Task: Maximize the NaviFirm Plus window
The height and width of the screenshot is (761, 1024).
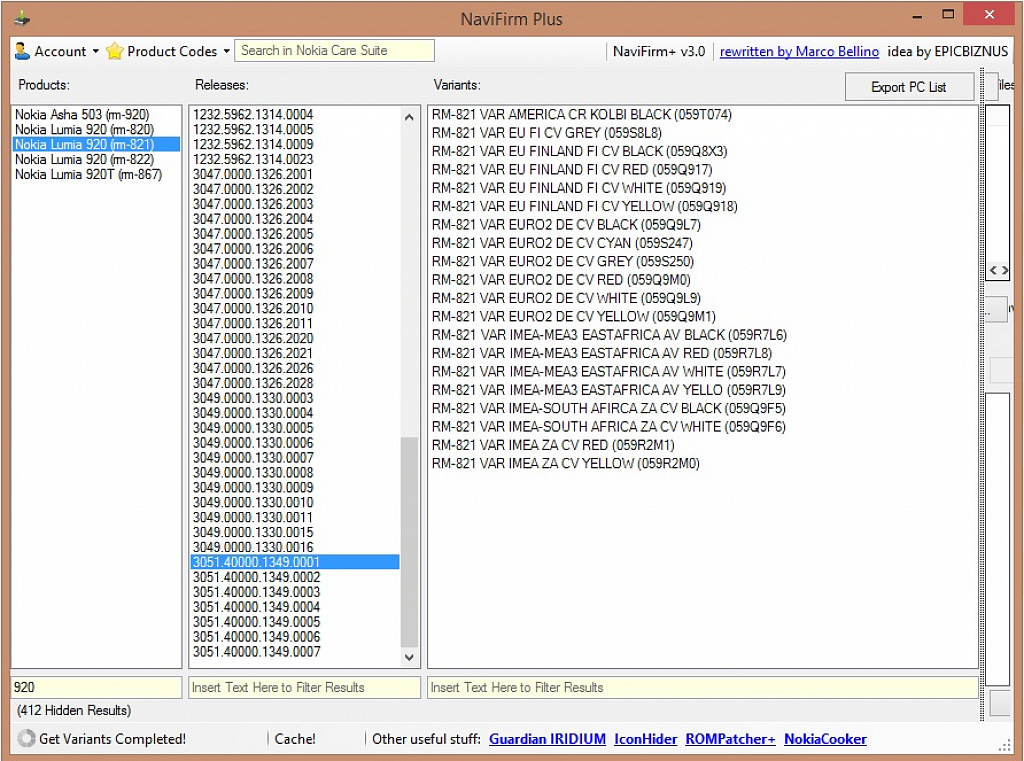Action: pyautogui.click(x=948, y=14)
